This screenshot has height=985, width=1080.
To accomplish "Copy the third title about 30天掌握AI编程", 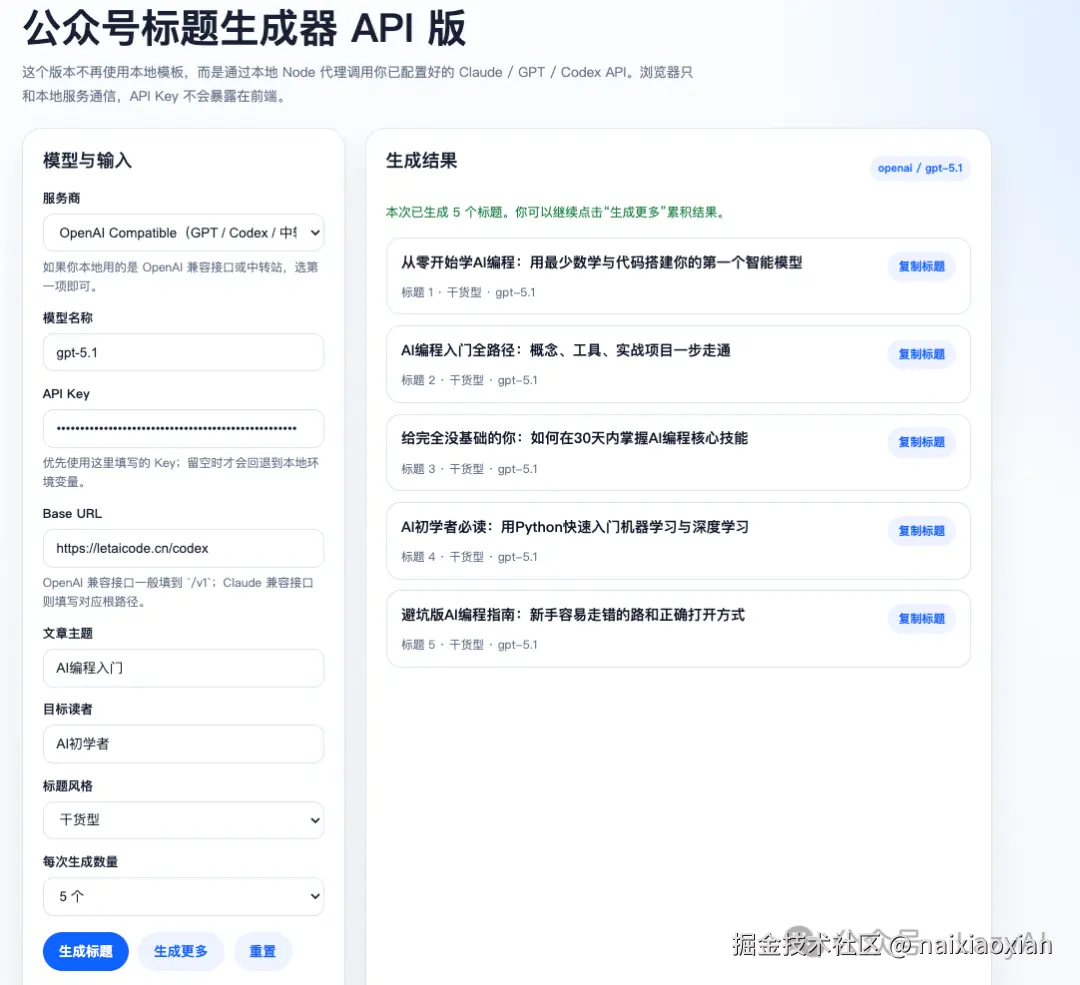I will click(x=920, y=442).
